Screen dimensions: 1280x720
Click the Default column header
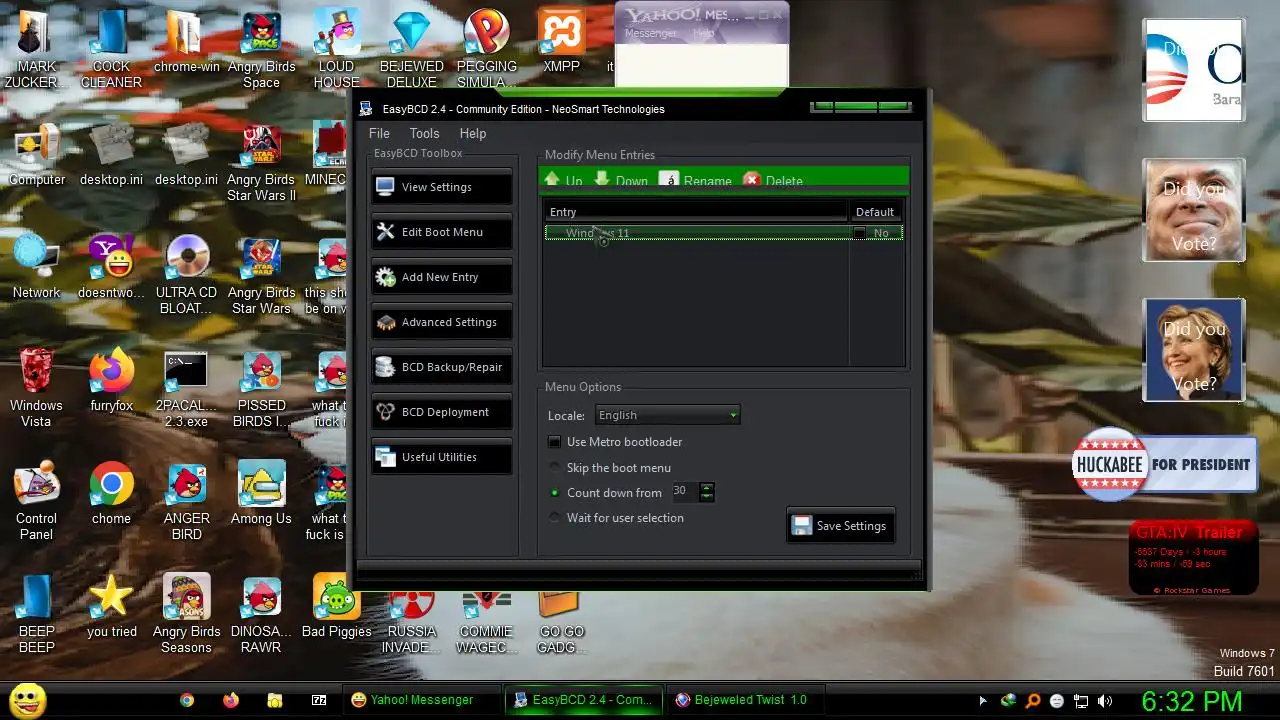coord(875,212)
